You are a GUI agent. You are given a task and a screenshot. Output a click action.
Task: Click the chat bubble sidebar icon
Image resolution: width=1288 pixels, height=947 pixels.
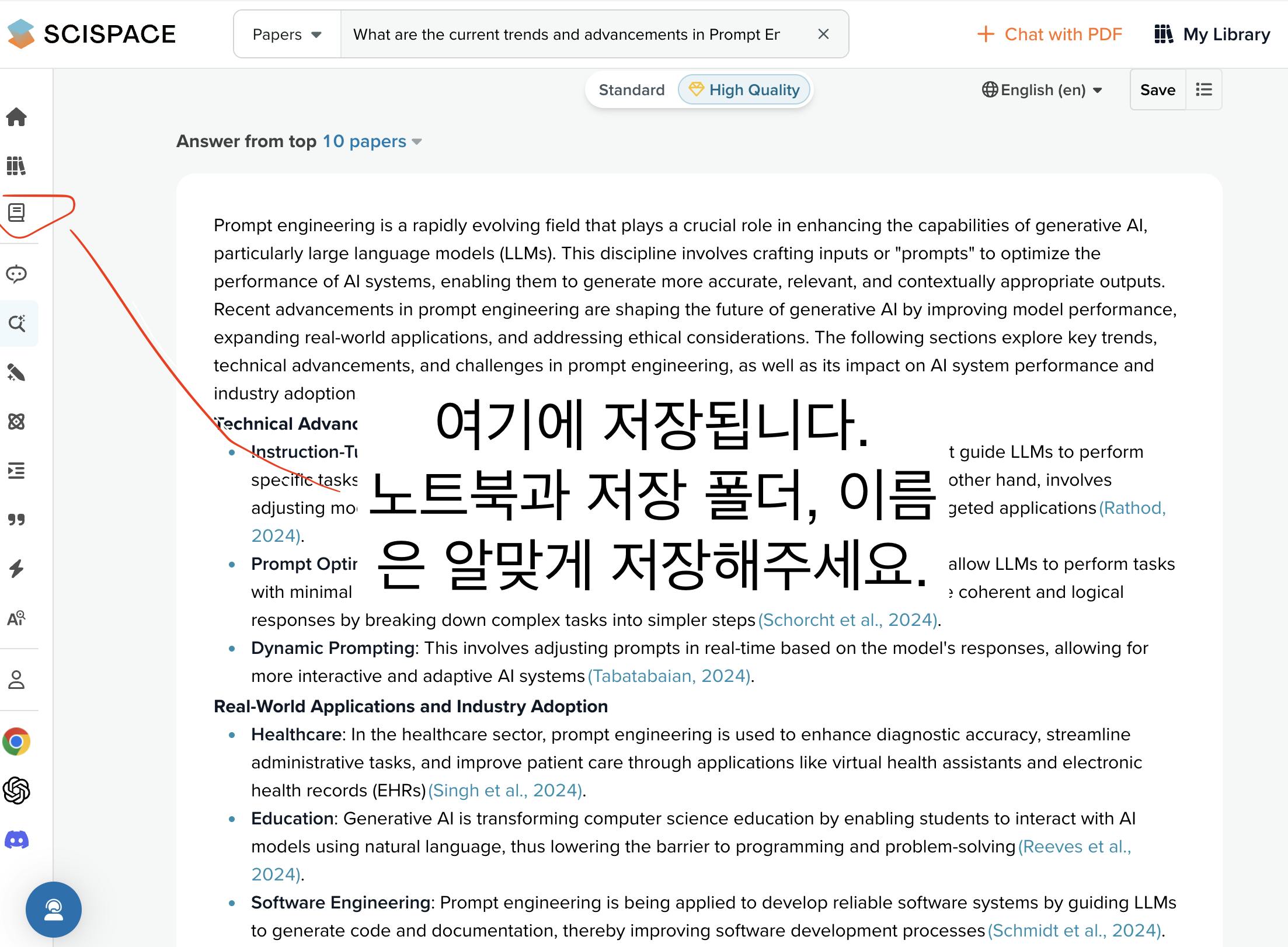[x=16, y=274]
